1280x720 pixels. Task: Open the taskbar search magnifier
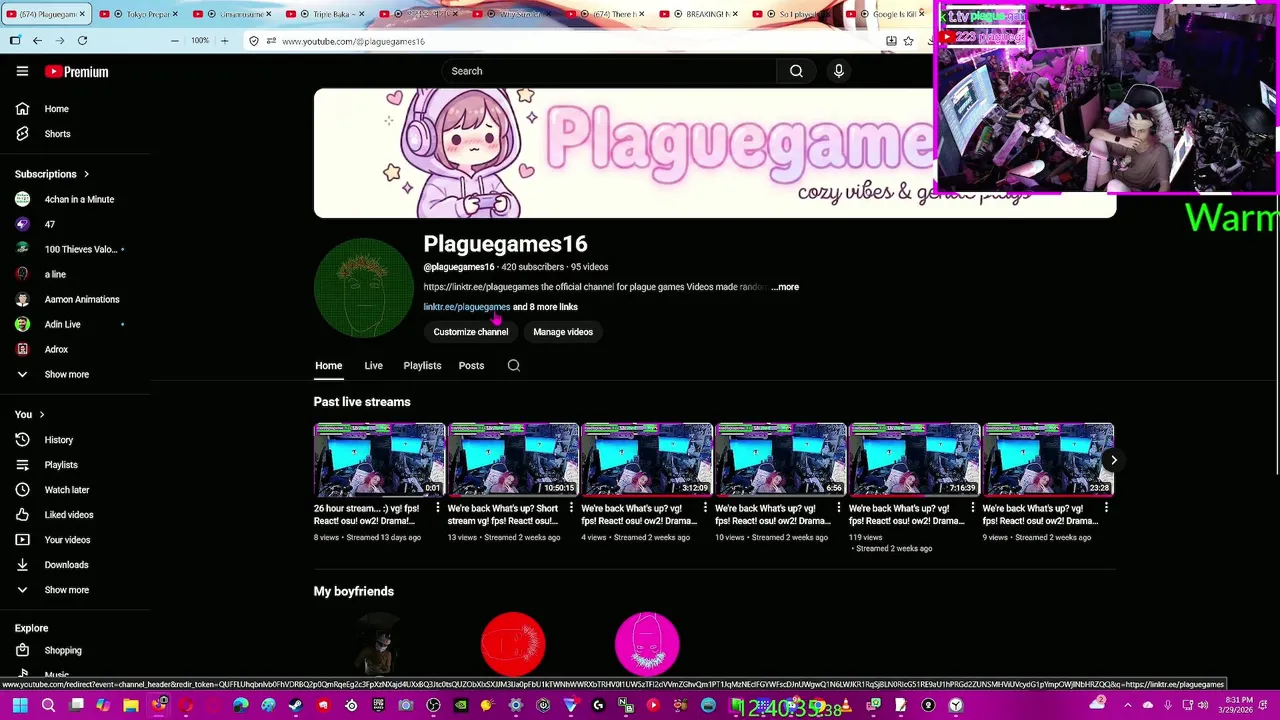pos(48,706)
